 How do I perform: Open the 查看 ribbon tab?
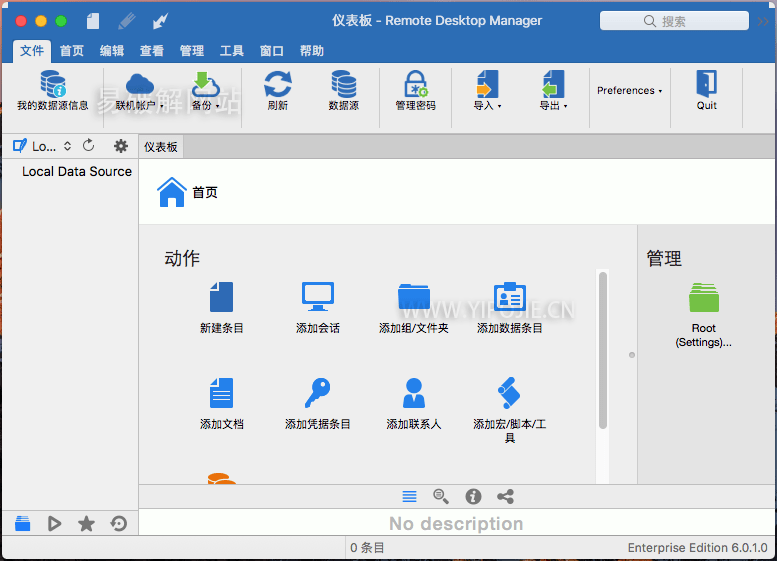pos(152,51)
